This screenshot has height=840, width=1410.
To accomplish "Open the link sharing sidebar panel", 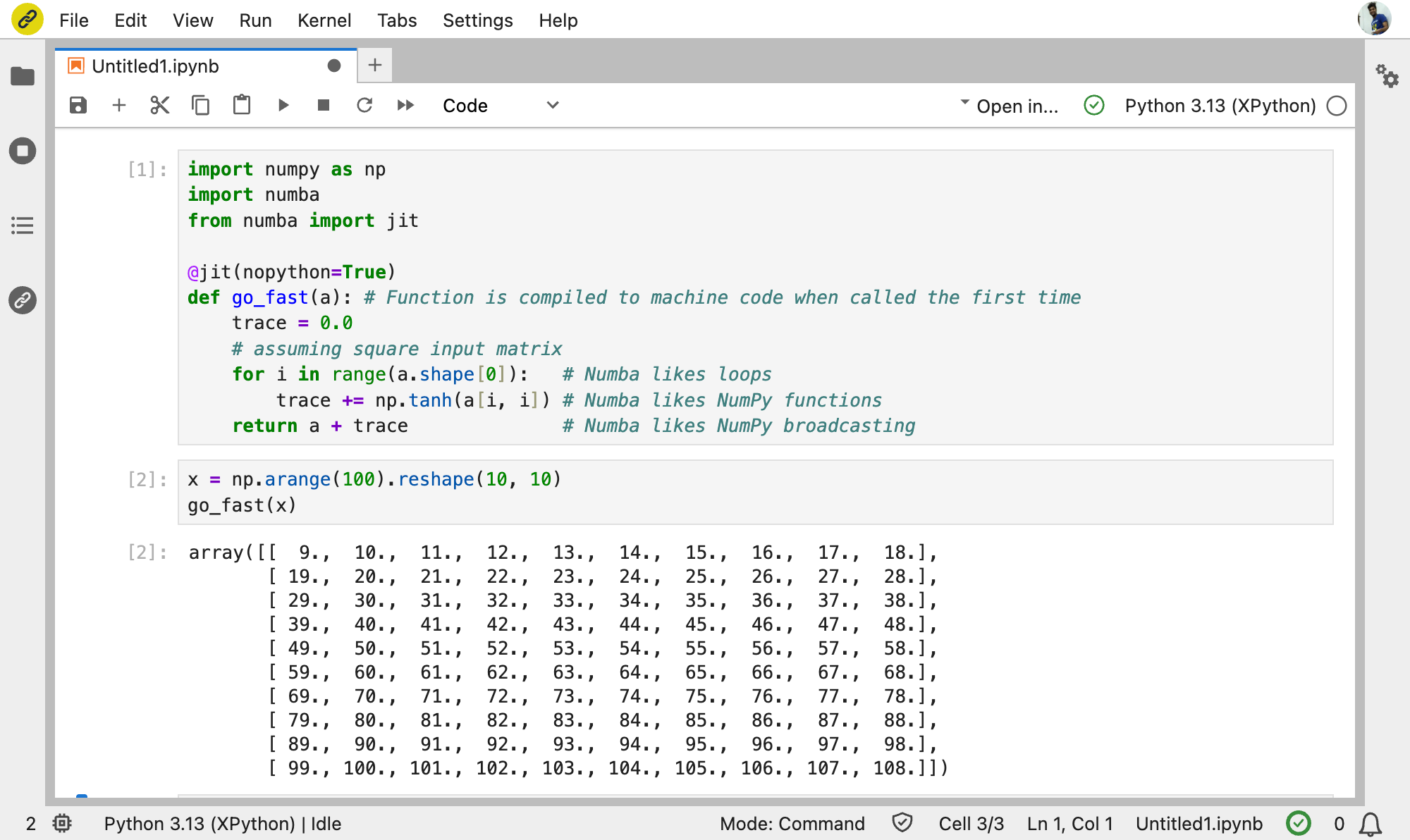I will (23, 300).
